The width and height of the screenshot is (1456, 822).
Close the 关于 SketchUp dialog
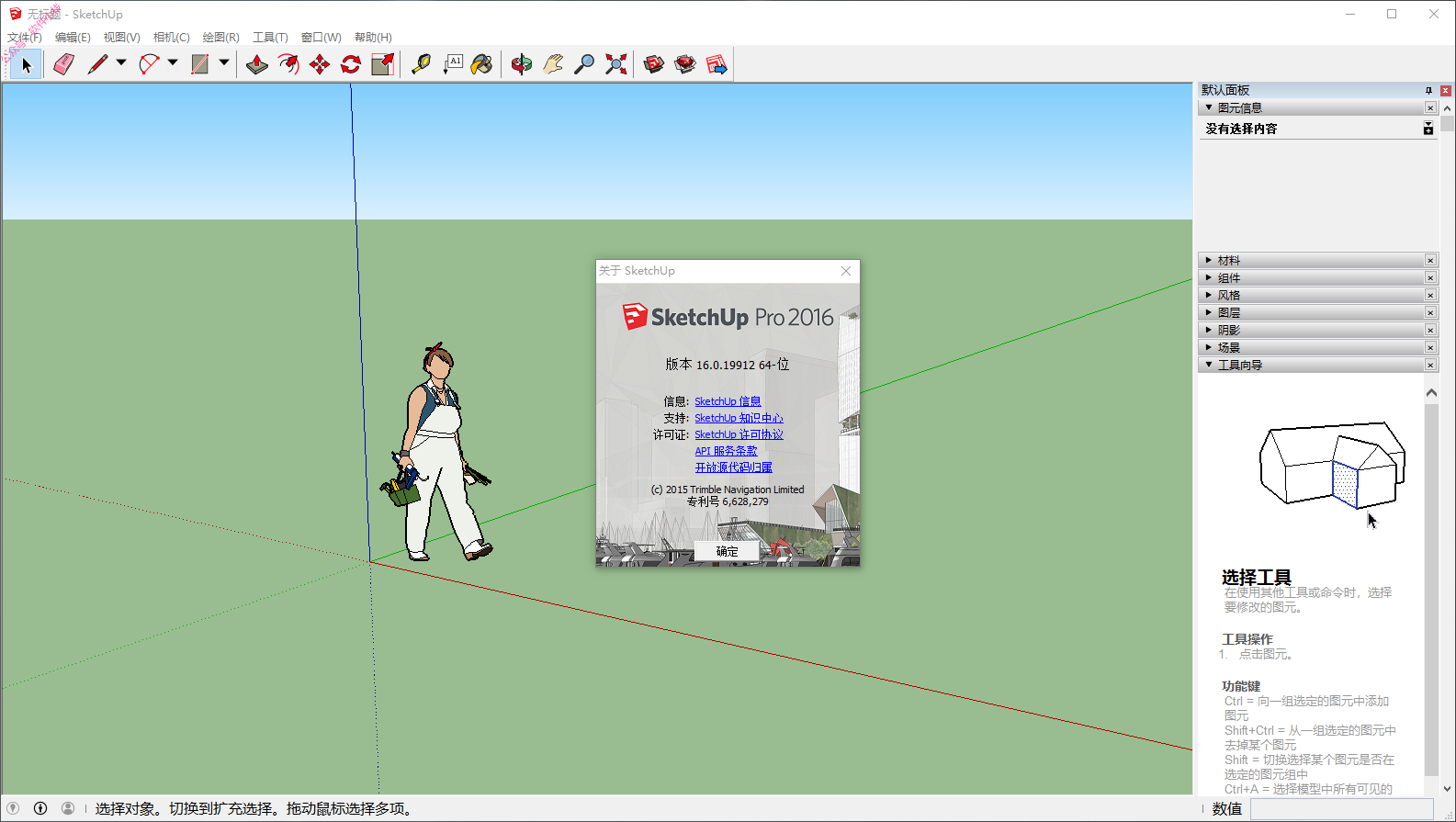pos(846,271)
